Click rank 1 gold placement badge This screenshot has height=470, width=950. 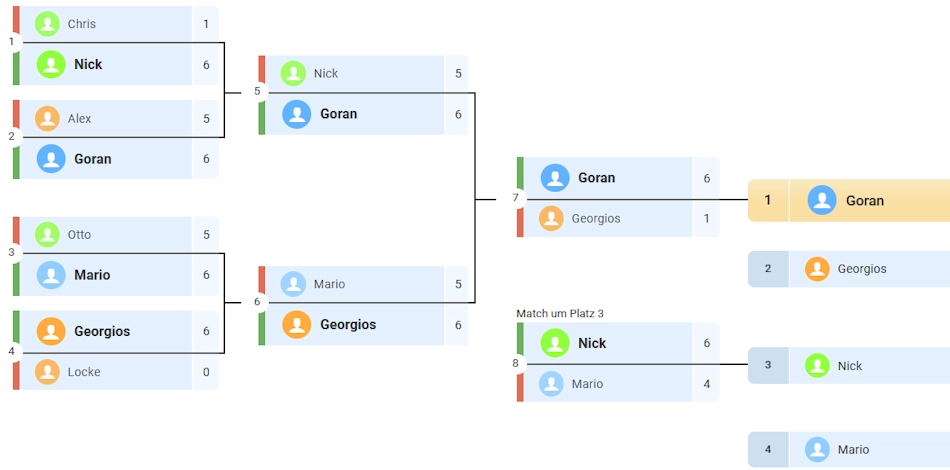pos(768,200)
